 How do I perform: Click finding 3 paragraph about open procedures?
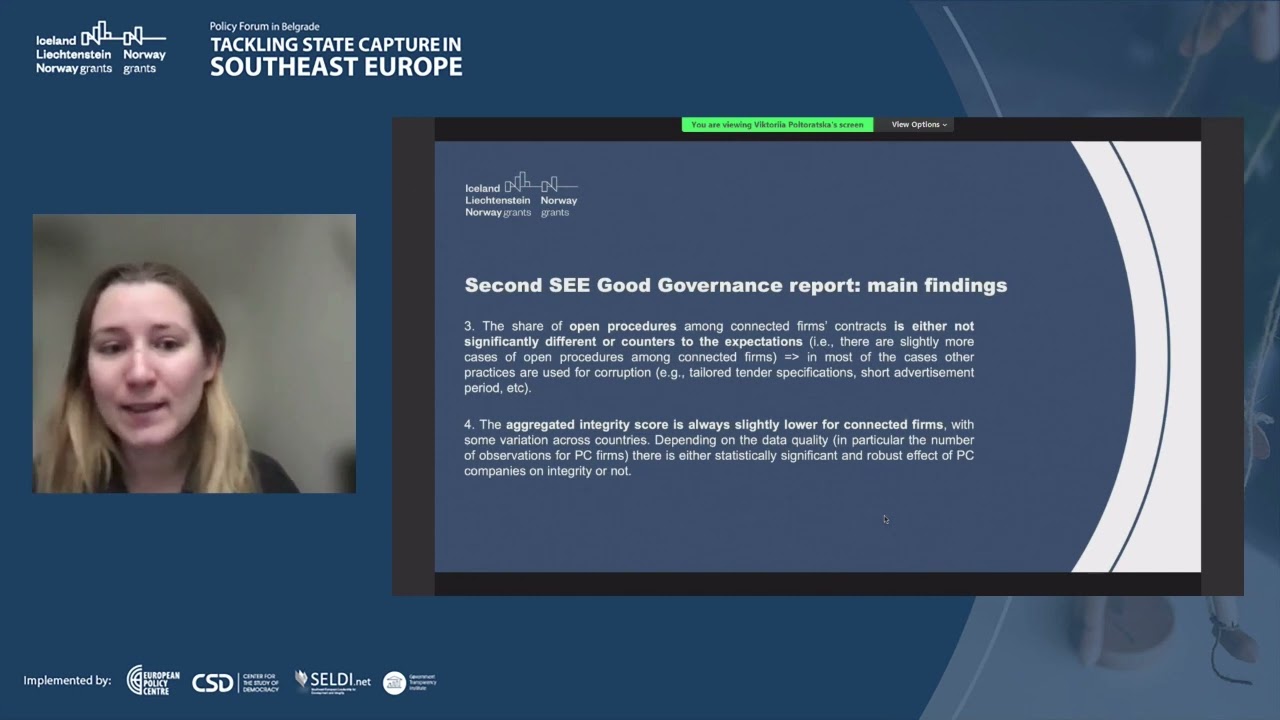[719, 357]
